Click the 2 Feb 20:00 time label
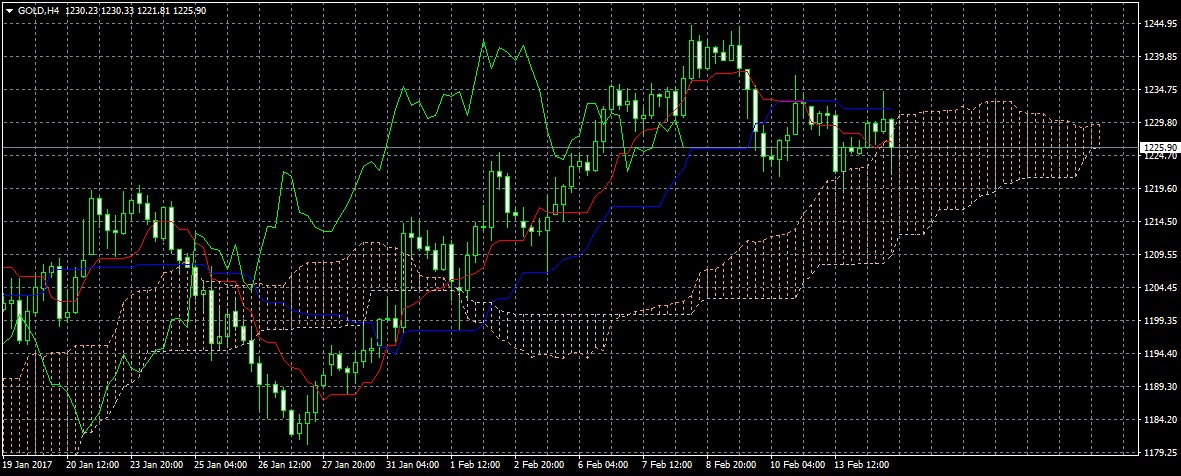The image size is (1181, 476). pos(539,465)
